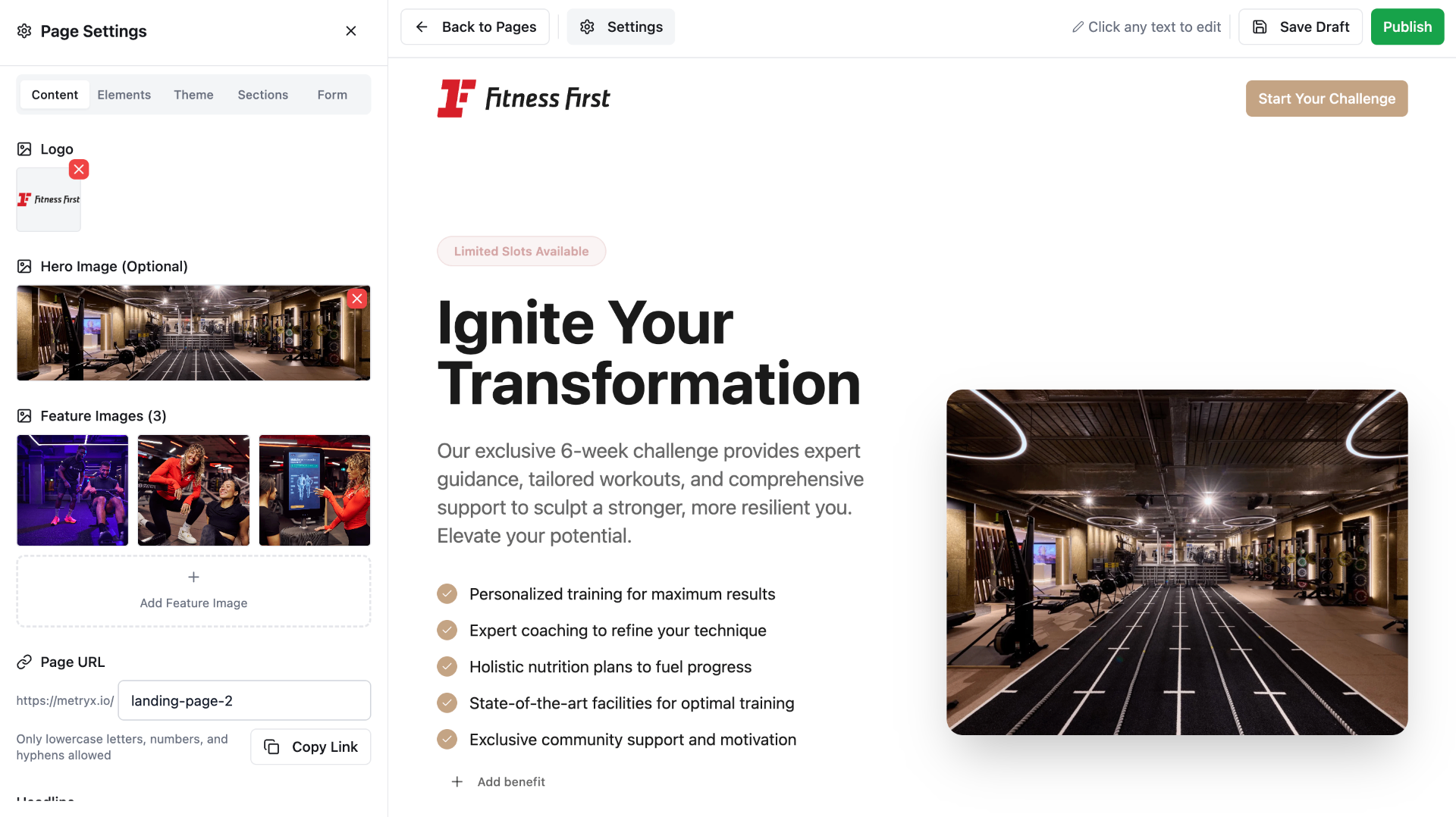Select the first purple-lit feature image thumbnail
Viewport: 1456px width, 817px height.
click(x=73, y=490)
